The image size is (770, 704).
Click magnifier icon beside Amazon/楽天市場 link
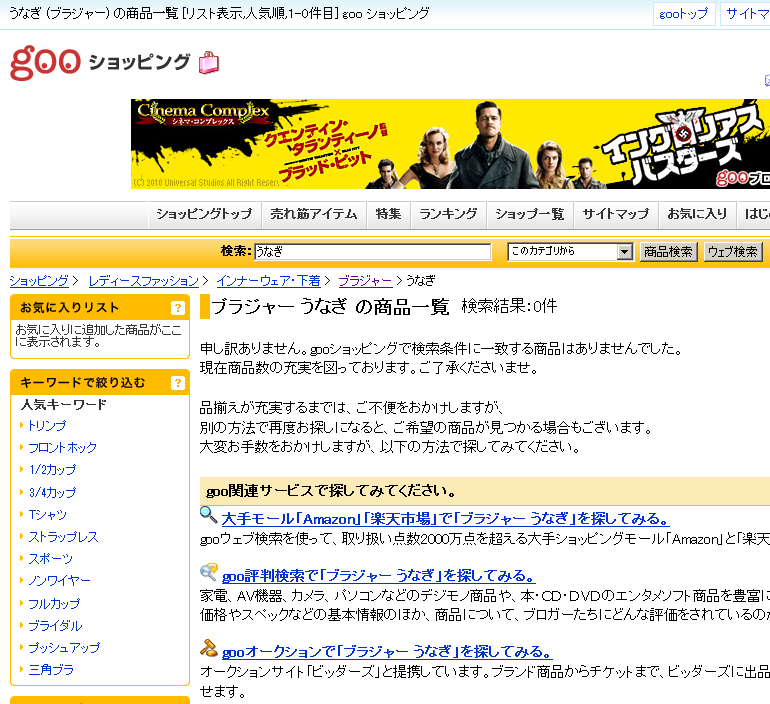click(x=208, y=515)
